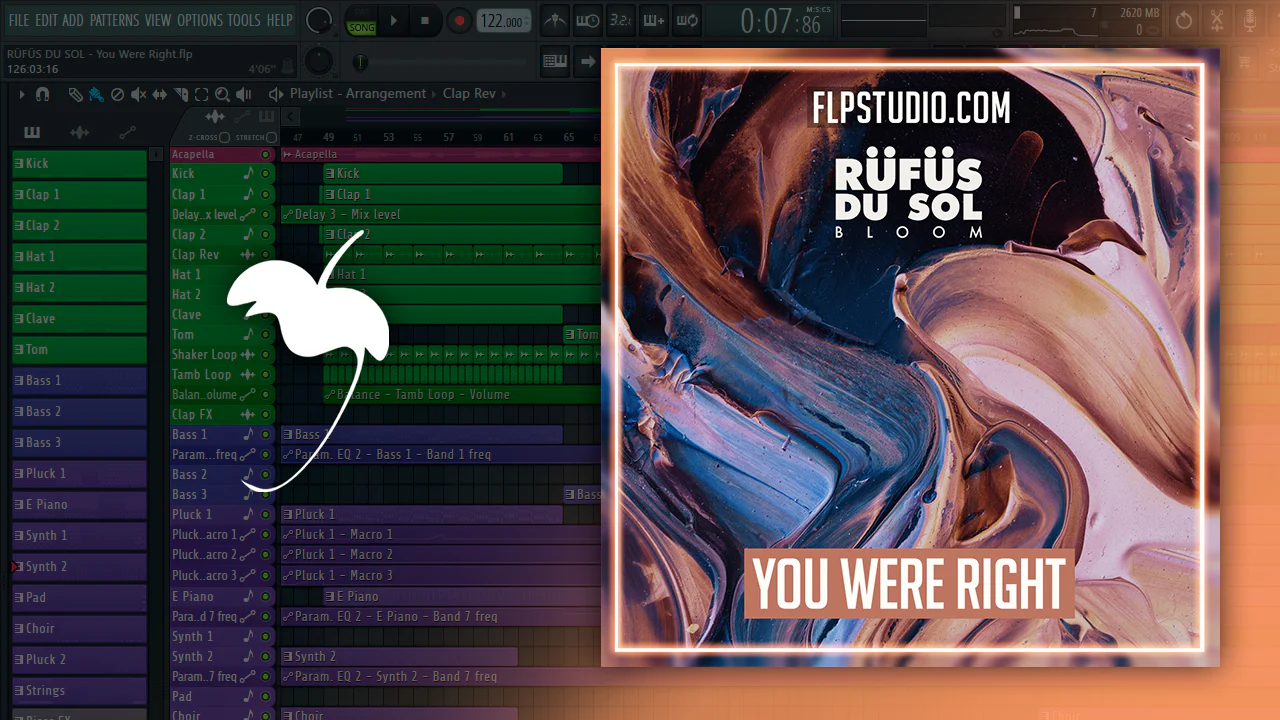
Task: Show pattern clips in the picker panel
Action: [32, 133]
